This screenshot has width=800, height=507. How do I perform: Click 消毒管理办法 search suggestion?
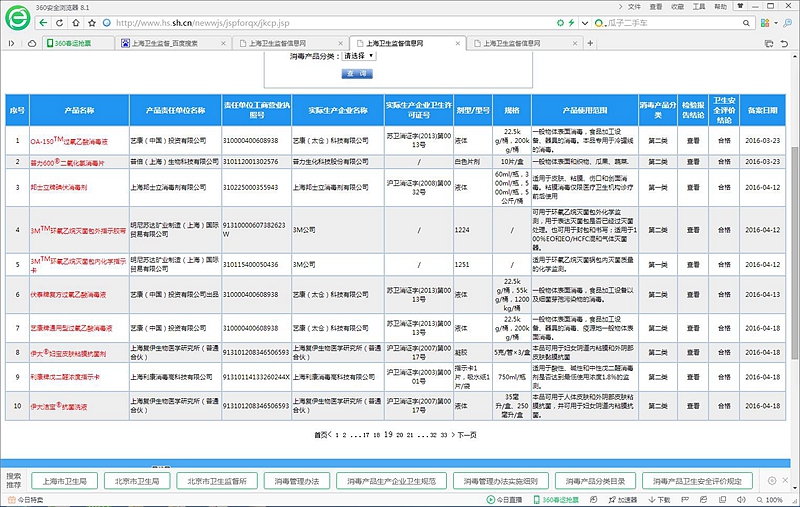click(296, 481)
